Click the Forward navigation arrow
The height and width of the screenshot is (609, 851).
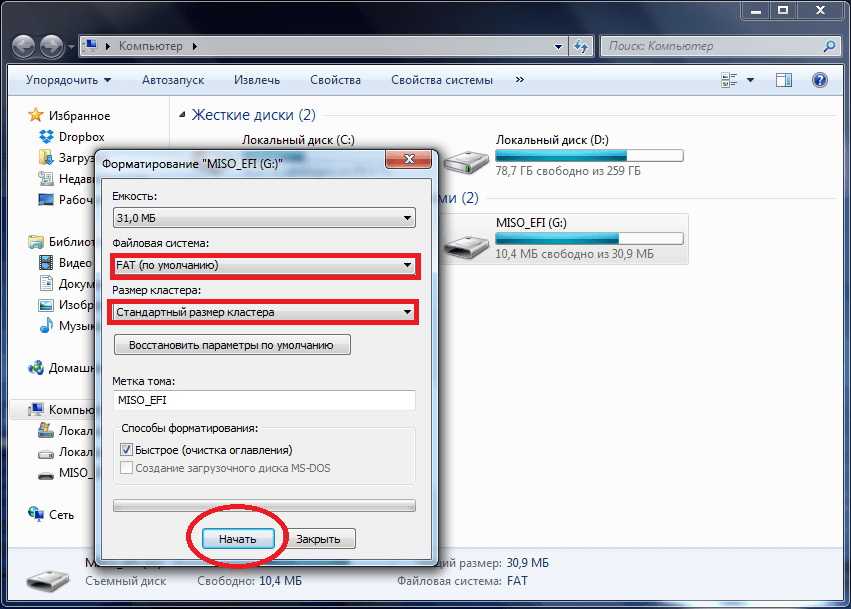(52, 47)
